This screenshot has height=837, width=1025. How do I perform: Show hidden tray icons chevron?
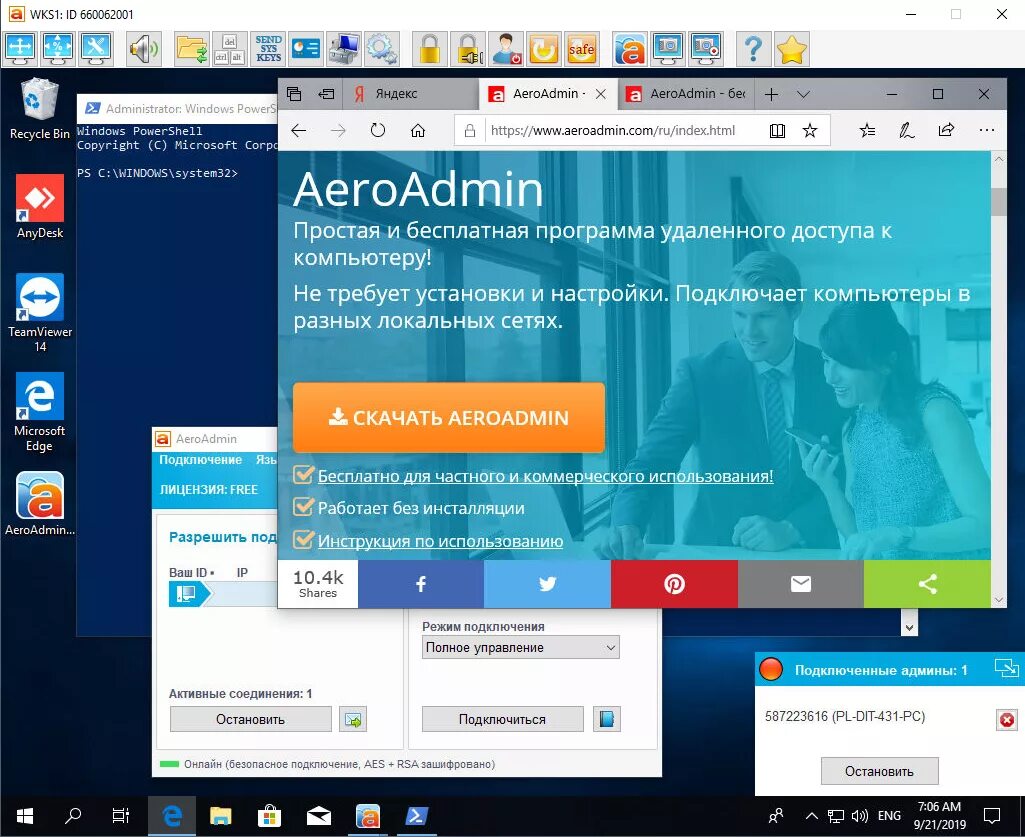[812, 816]
